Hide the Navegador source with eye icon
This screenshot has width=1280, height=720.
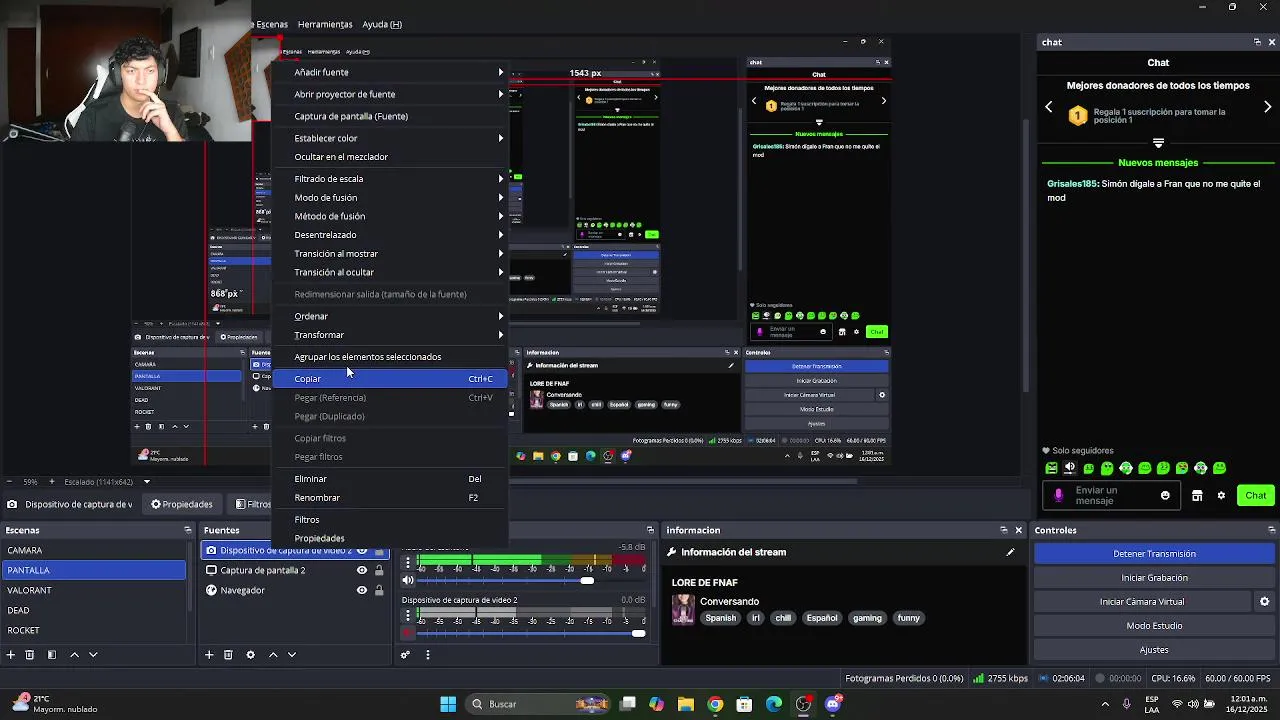click(362, 590)
